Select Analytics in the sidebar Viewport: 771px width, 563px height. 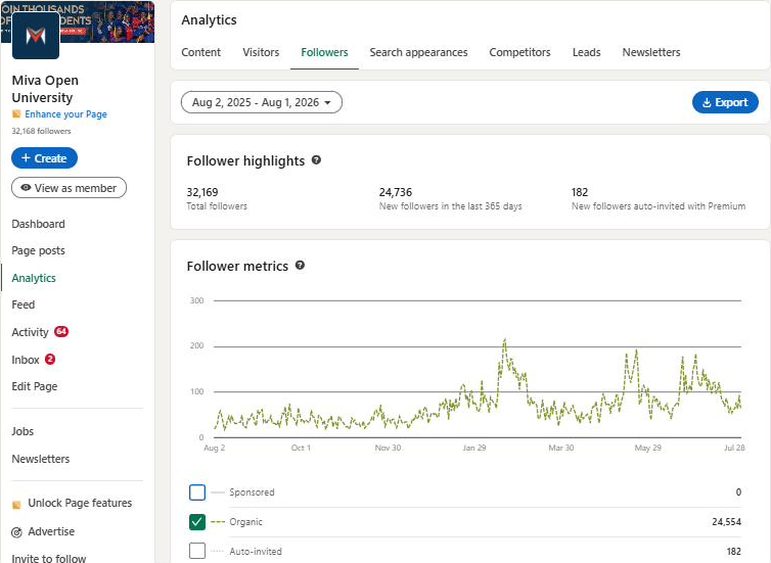(34, 278)
